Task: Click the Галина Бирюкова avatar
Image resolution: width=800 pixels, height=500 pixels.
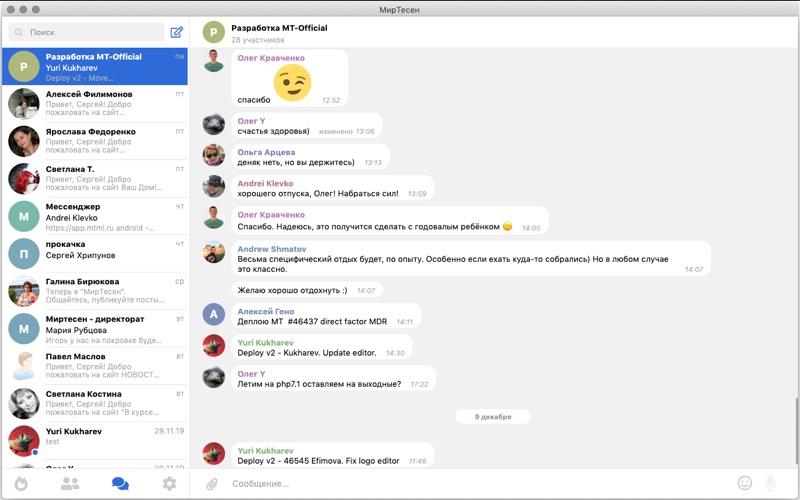Action: click(24, 291)
